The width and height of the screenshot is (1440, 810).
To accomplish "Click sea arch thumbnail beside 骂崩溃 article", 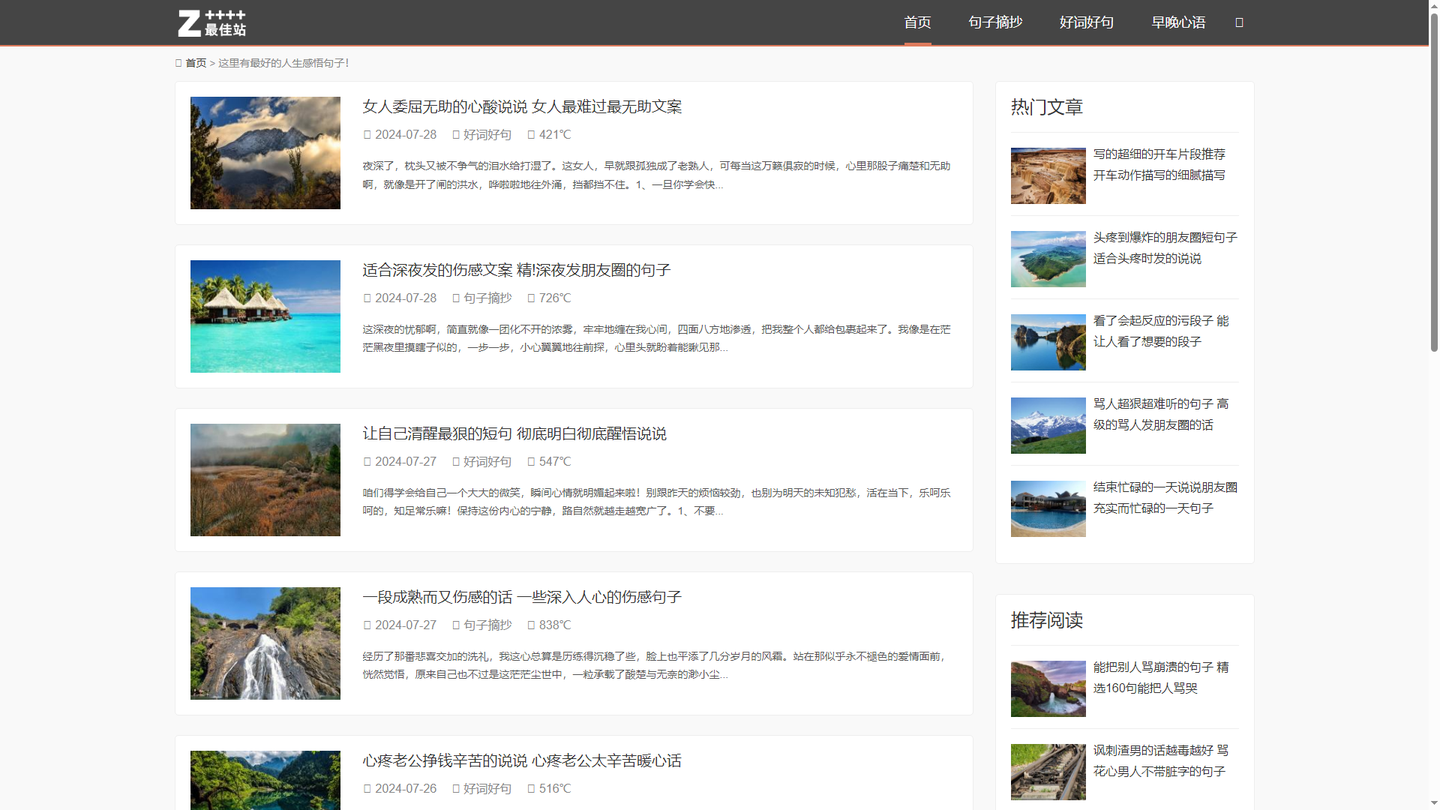I will tap(1048, 689).
